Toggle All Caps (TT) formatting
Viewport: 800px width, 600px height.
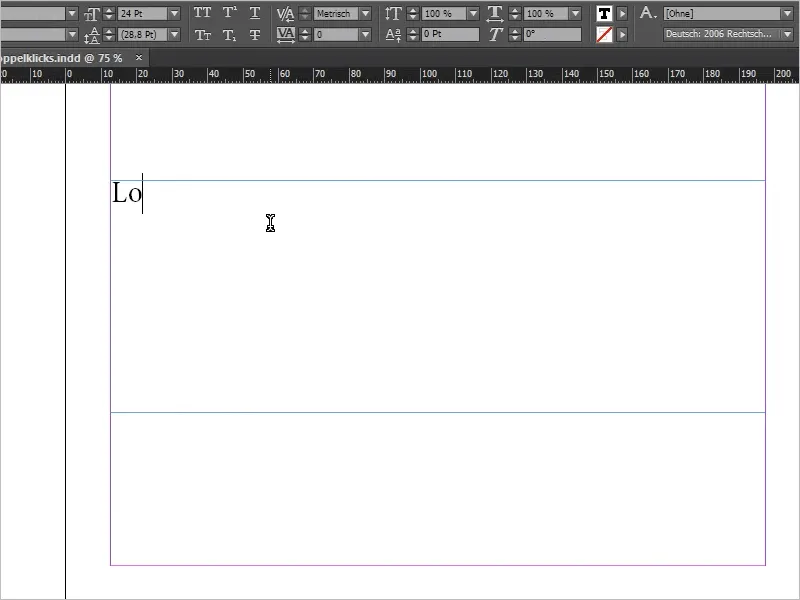[203, 13]
